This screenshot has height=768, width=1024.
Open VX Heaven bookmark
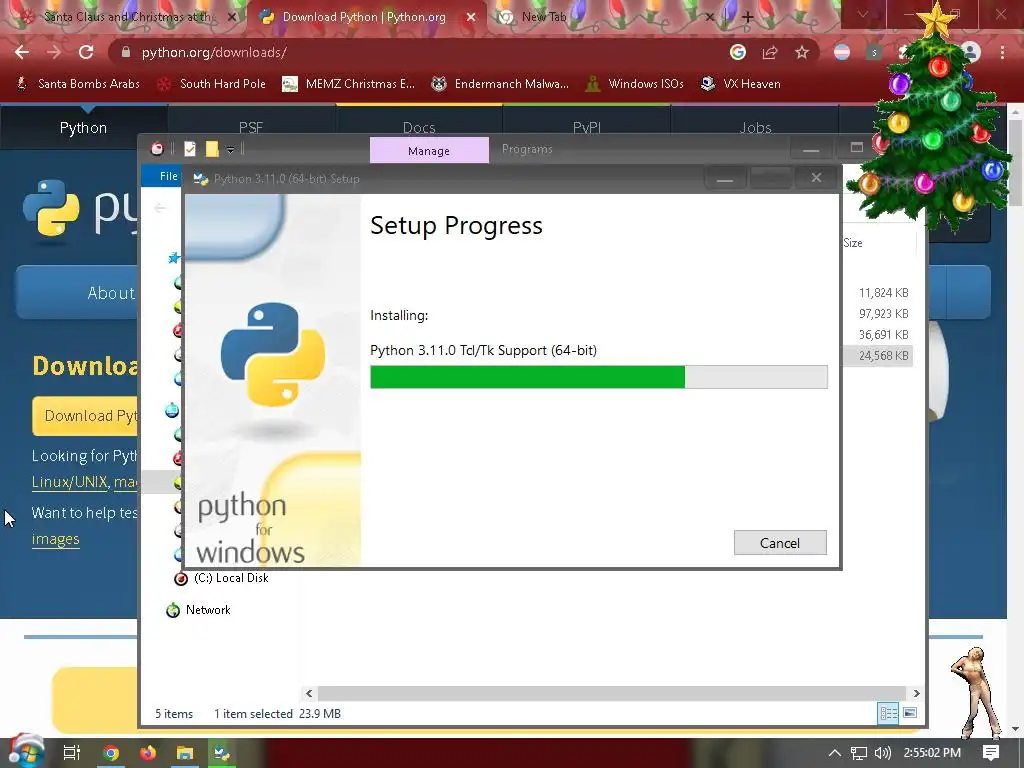(x=740, y=84)
